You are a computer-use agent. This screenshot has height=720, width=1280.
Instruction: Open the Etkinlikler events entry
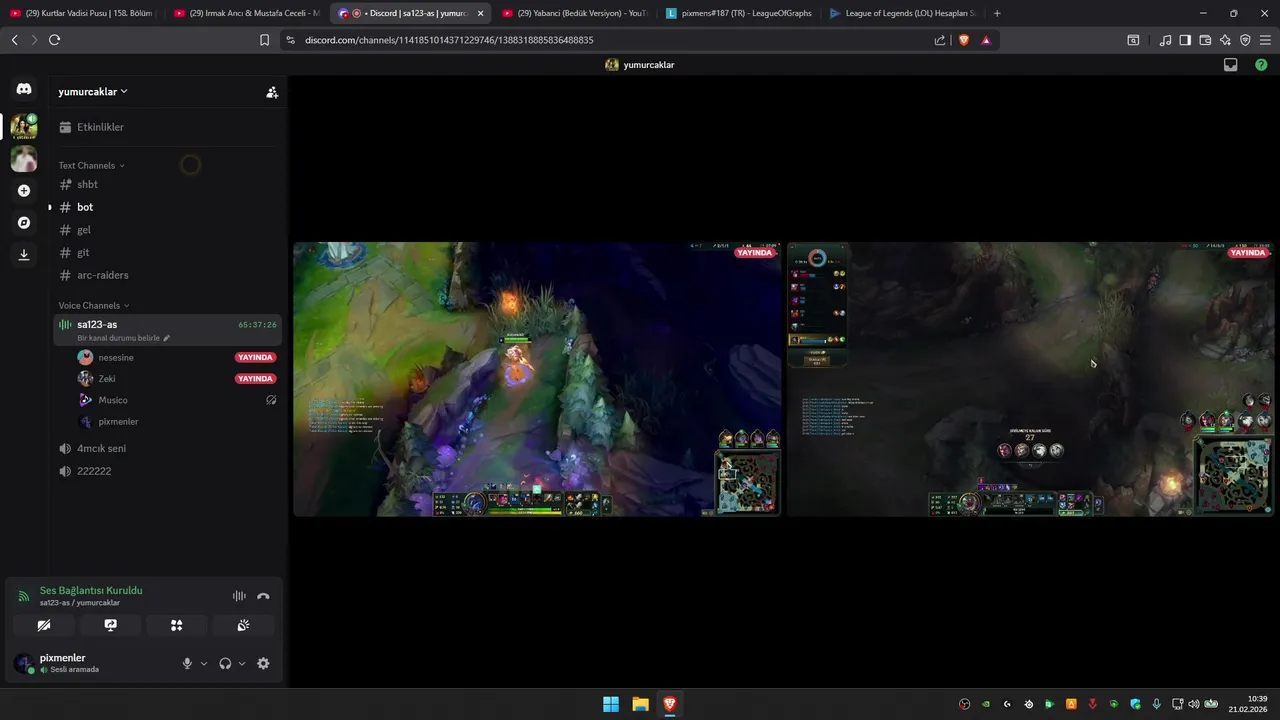(x=167, y=127)
